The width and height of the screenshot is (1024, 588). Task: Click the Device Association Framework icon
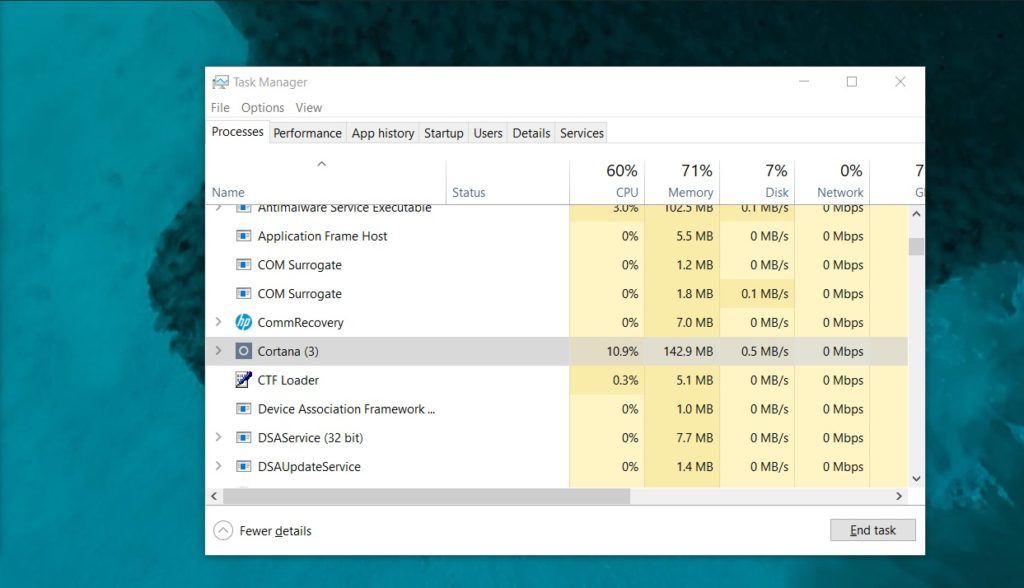pyautogui.click(x=242, y=409)
